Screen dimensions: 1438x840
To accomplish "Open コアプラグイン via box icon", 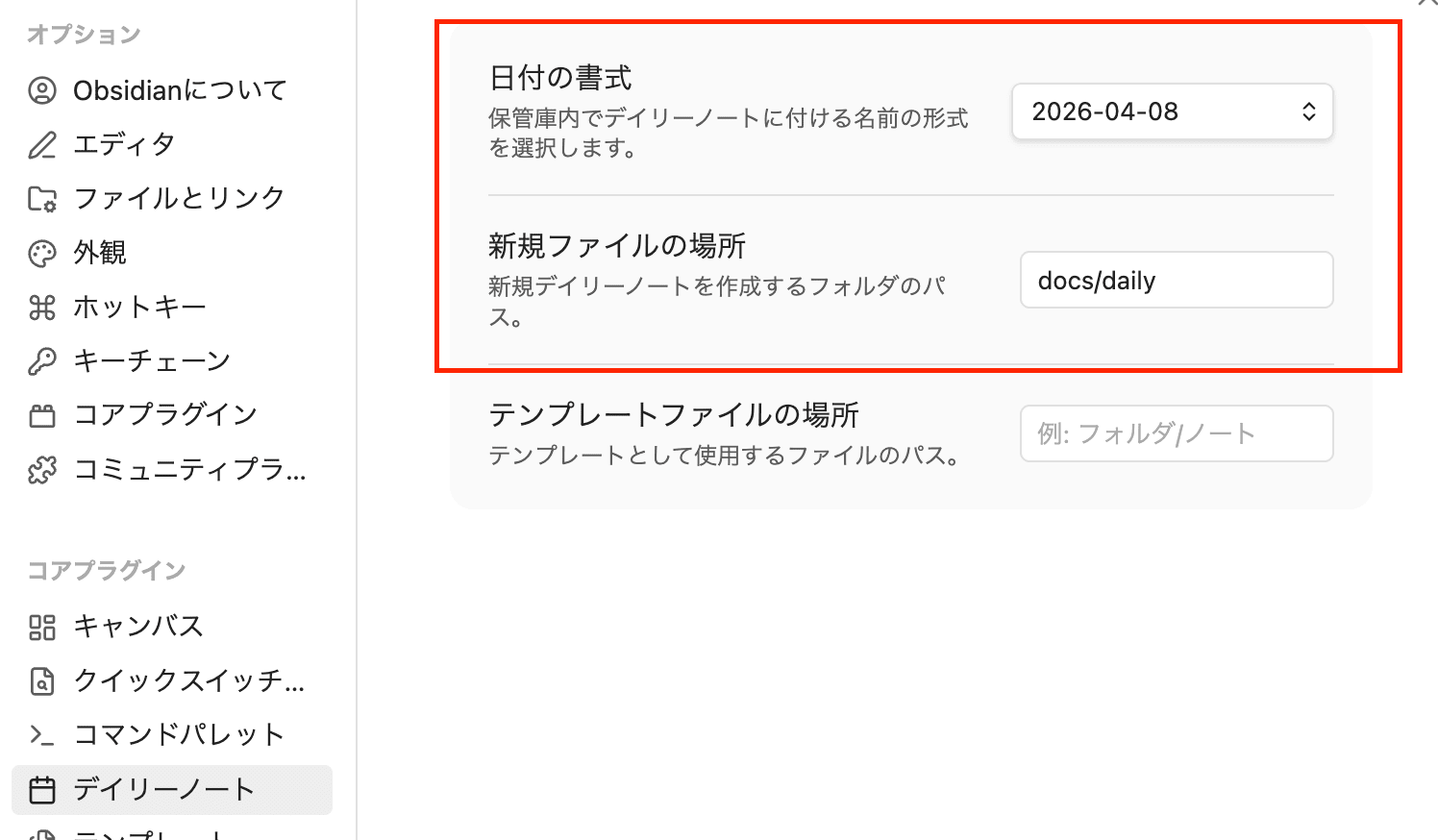I will click(42, 414).
